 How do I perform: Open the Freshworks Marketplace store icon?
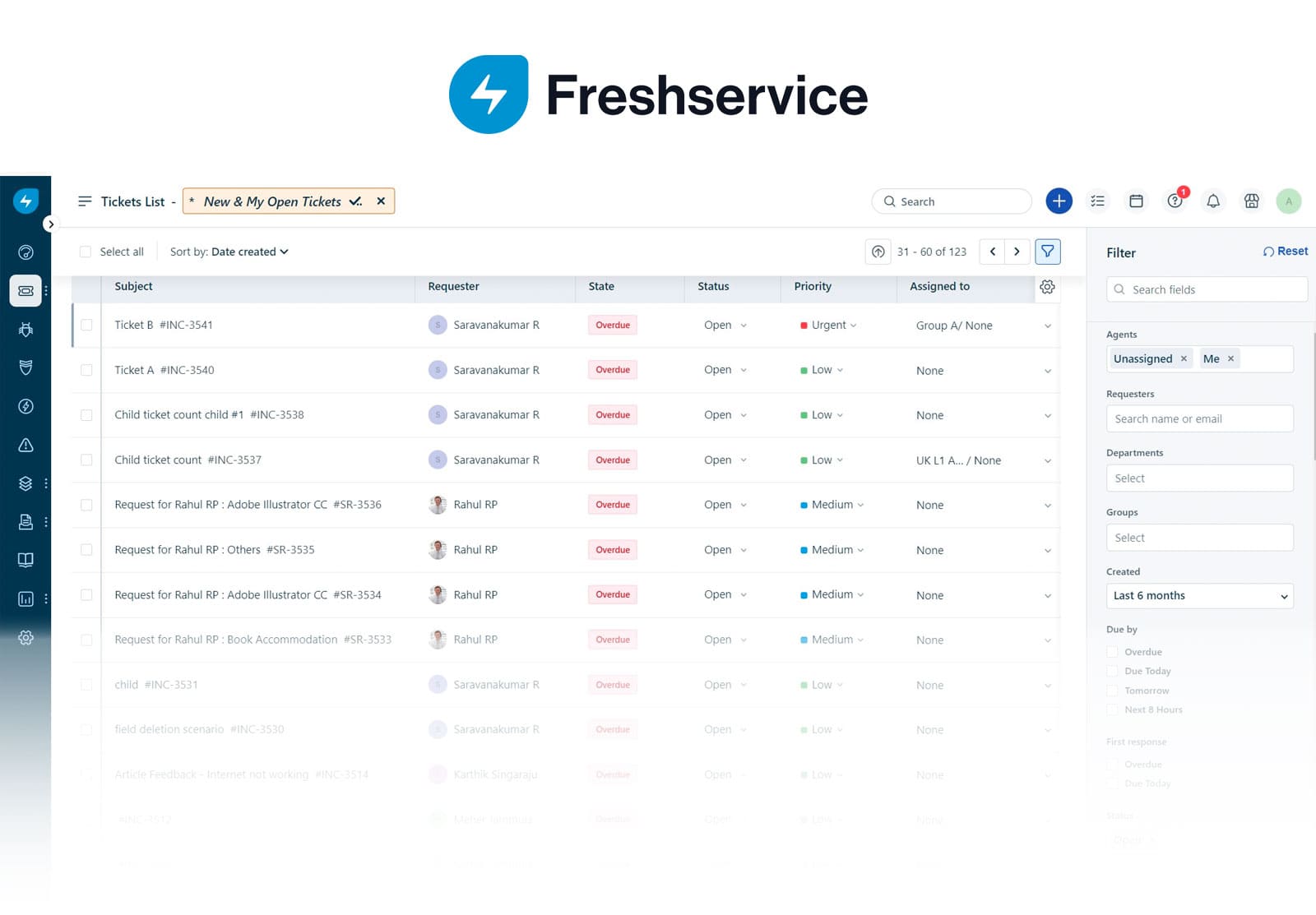coord(1251,201)
